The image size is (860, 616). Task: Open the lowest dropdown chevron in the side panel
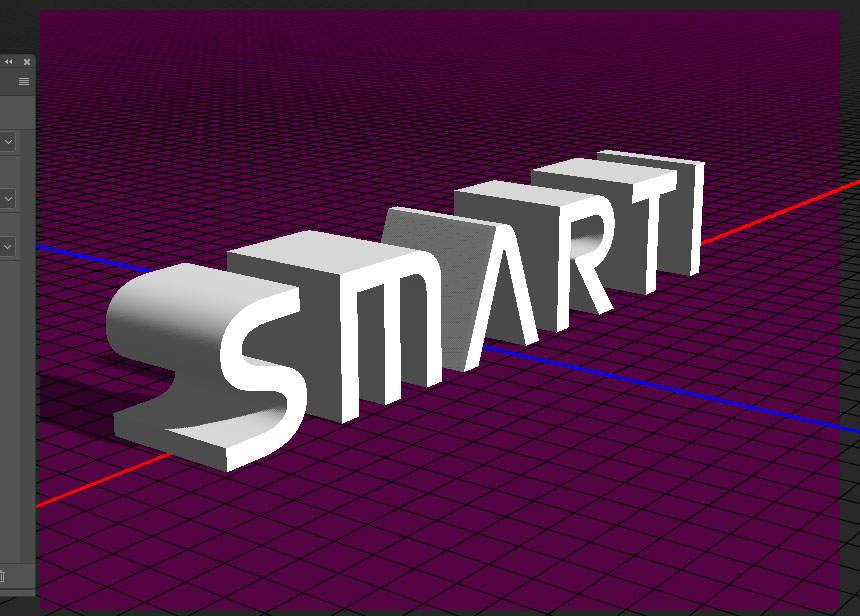pyautogui.click(x=8, y=247)
